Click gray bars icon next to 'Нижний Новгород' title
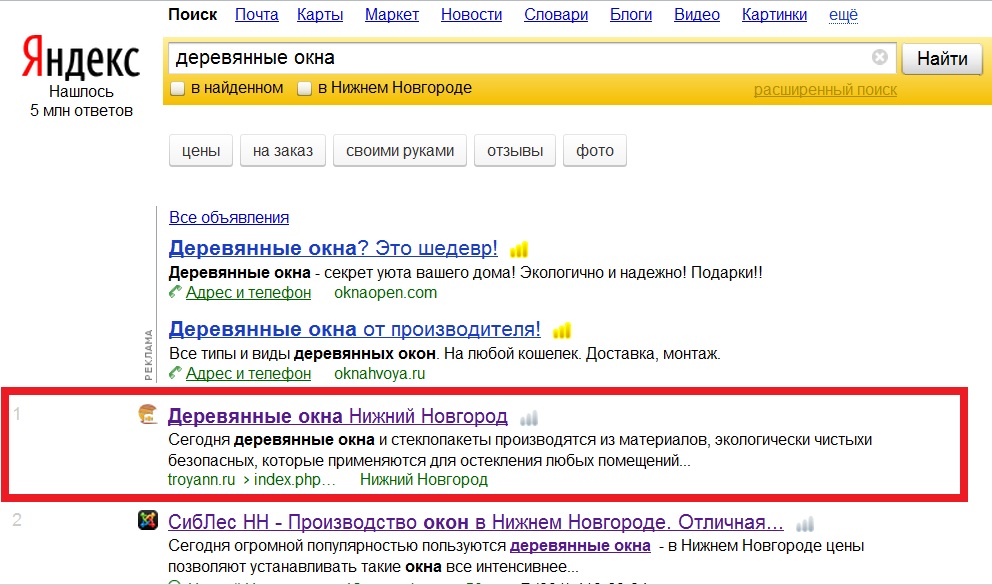The image size is (992, 585). (529, 418)
